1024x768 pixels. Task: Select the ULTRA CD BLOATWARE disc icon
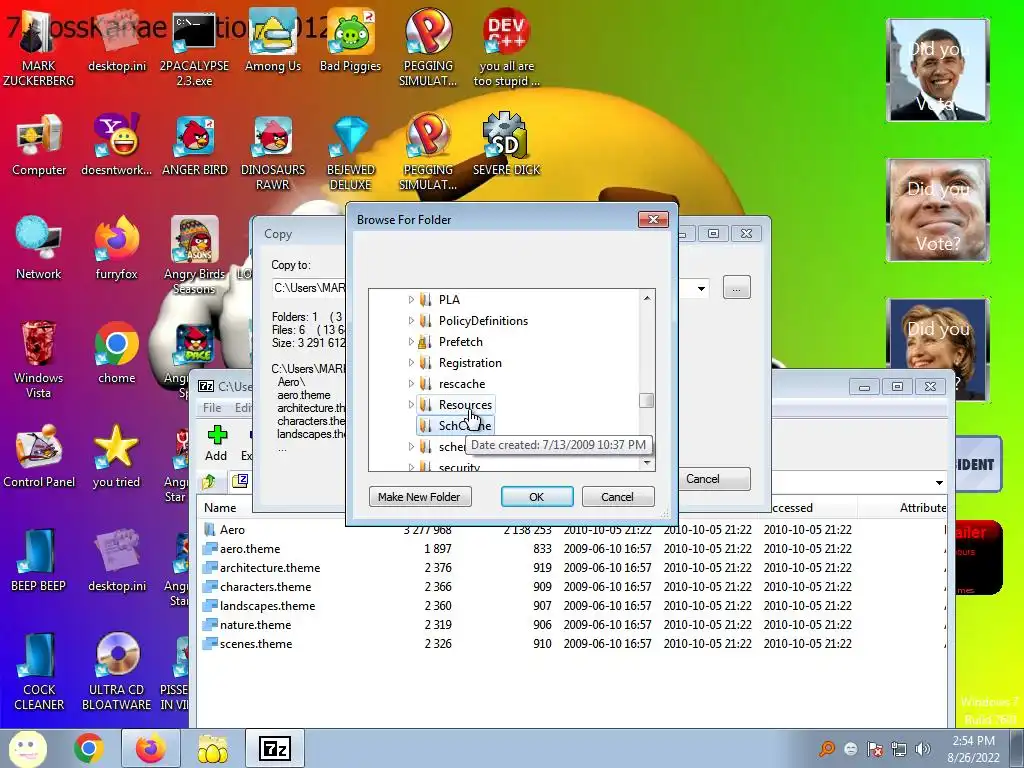[117, 671]
